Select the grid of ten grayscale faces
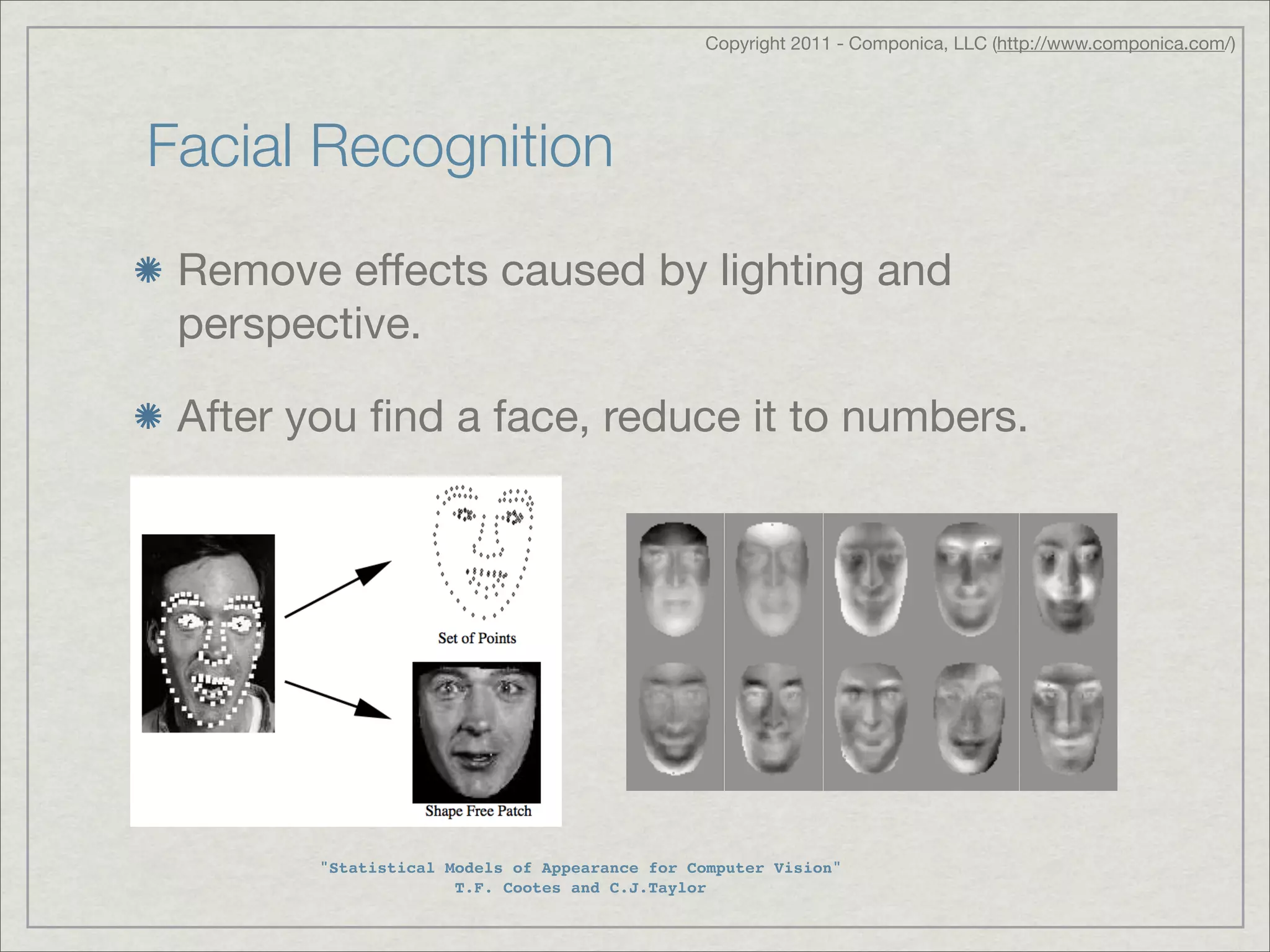 point(871,652)
